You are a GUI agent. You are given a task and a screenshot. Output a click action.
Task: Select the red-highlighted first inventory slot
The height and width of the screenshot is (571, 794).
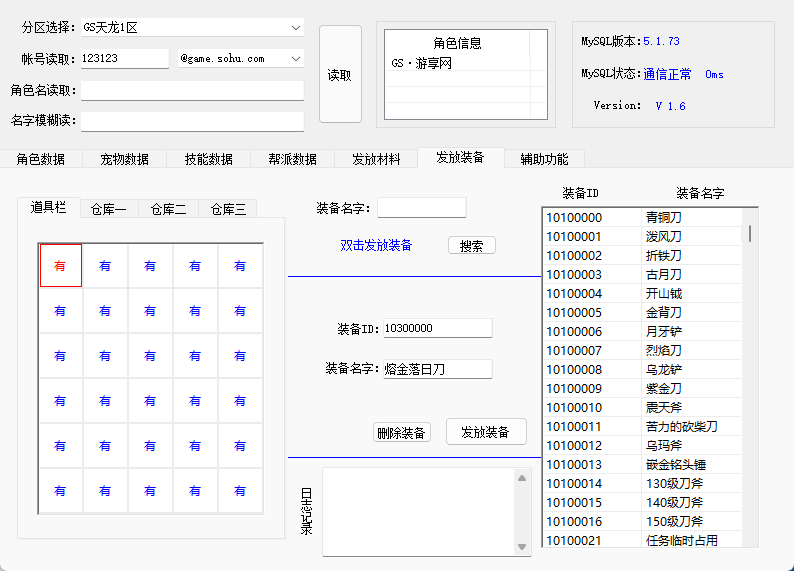tap(60, 266)
